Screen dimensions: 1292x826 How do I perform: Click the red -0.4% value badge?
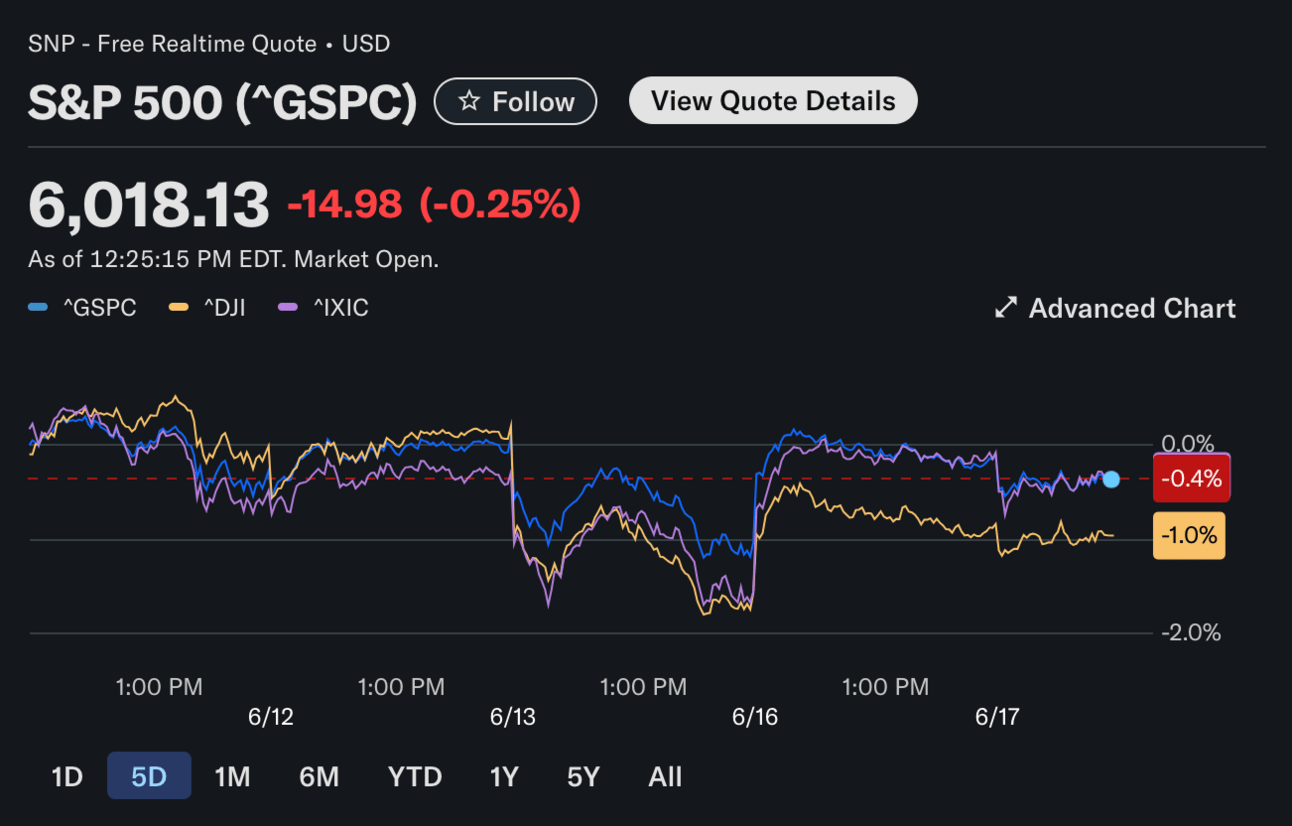click(1191, 478)
